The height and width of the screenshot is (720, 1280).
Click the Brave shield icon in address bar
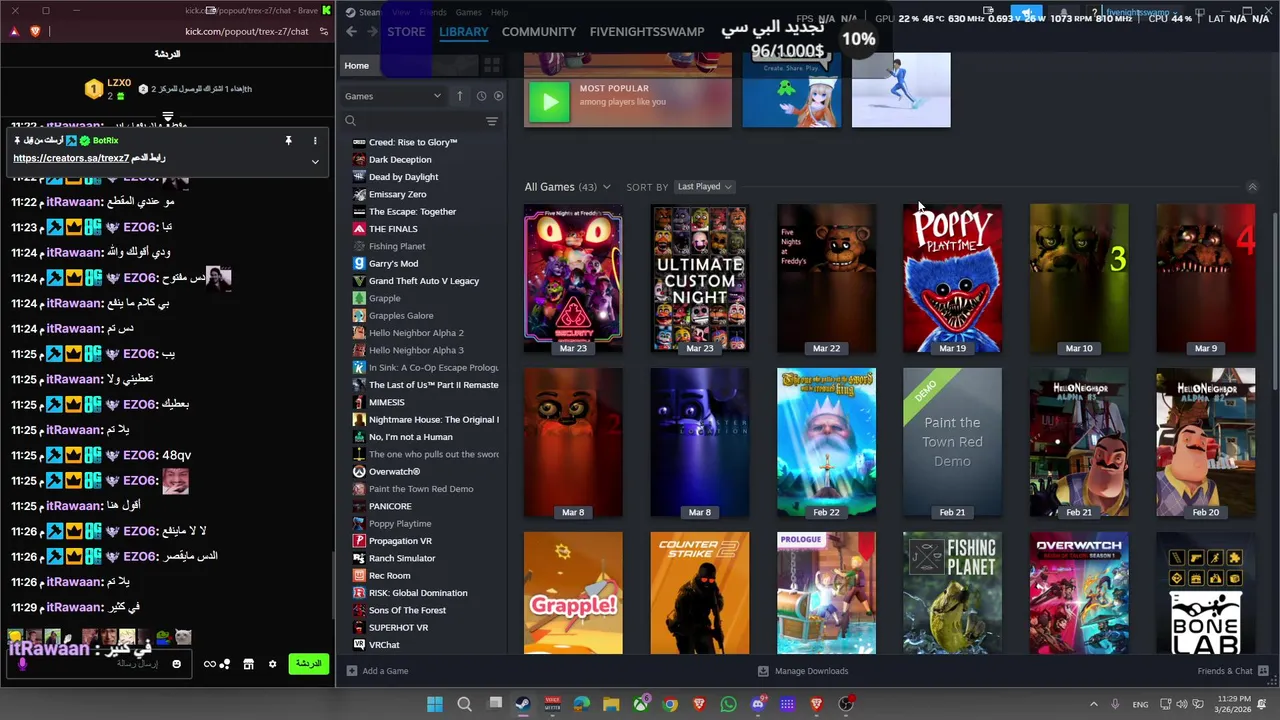35,31
